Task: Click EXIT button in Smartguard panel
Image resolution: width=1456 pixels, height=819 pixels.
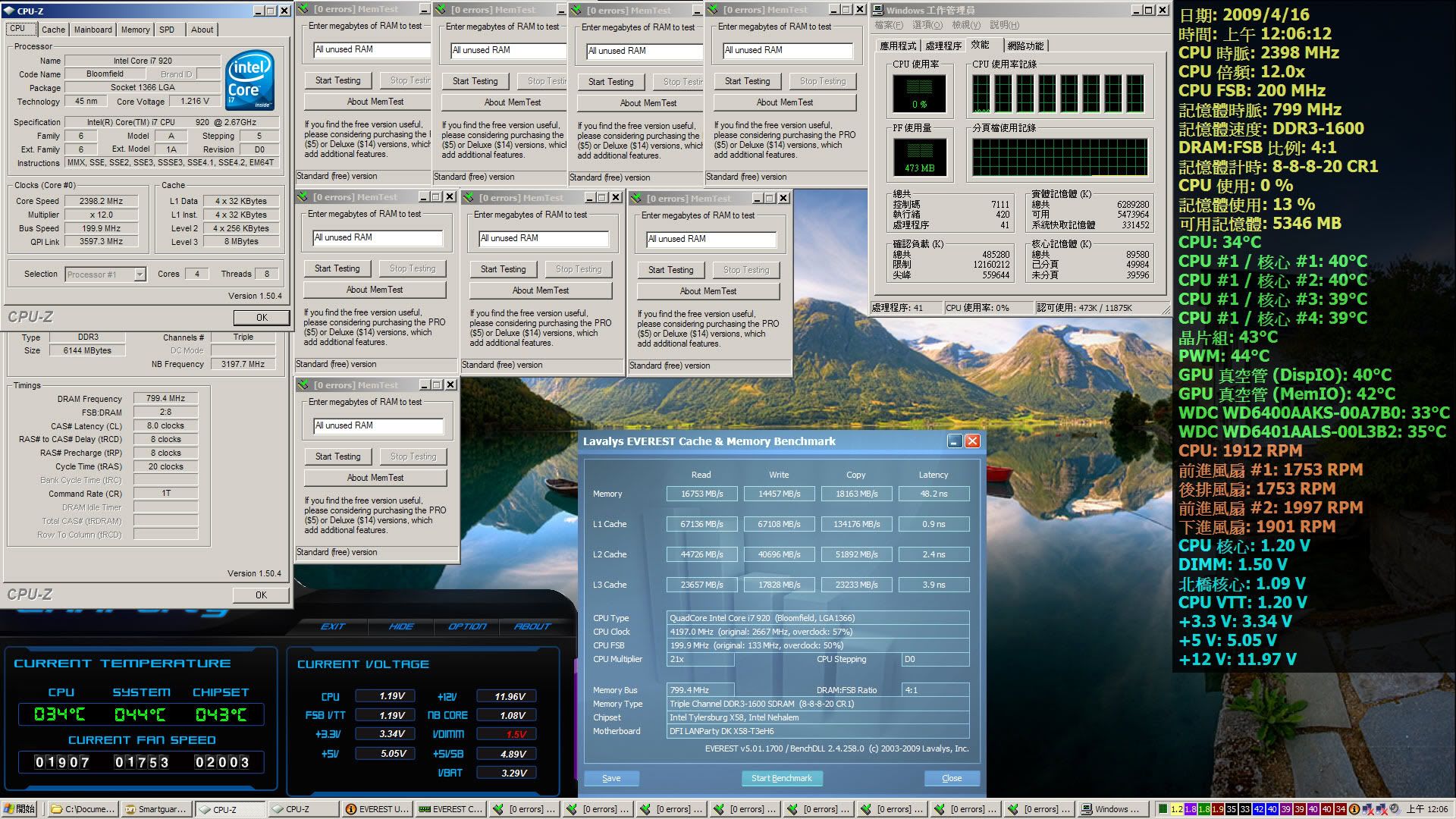Action: coord(333,625)
